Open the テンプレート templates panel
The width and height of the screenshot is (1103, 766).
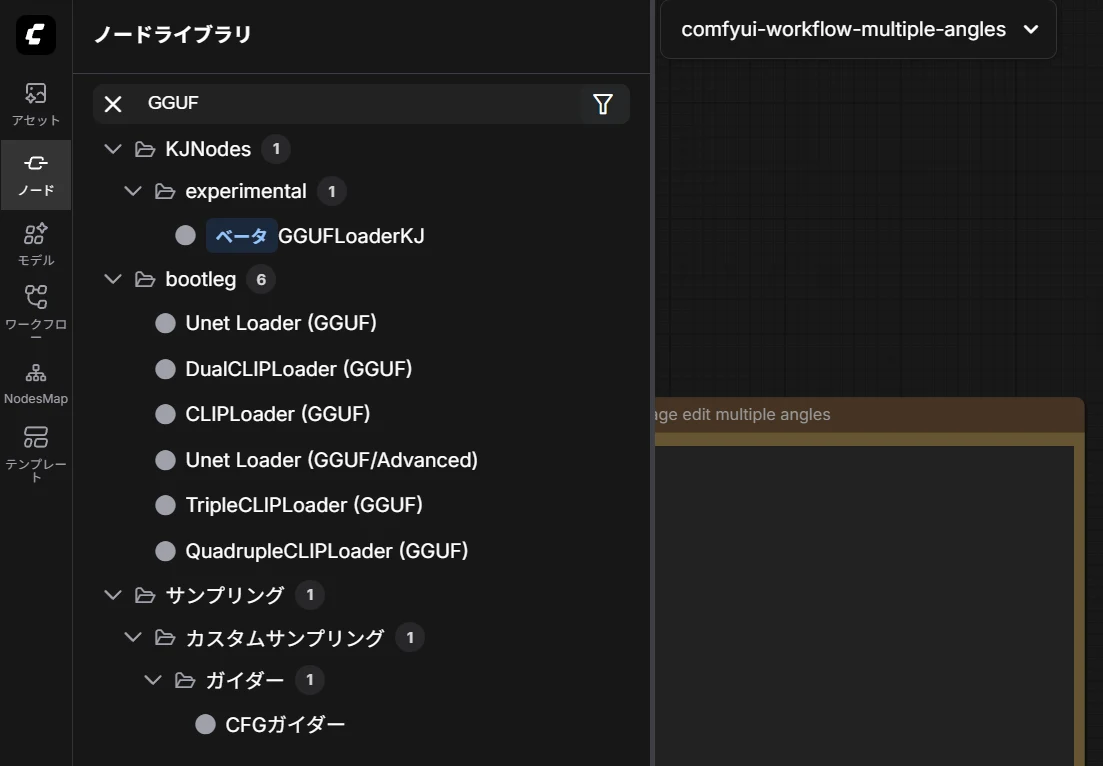click(x=36, y=454)
